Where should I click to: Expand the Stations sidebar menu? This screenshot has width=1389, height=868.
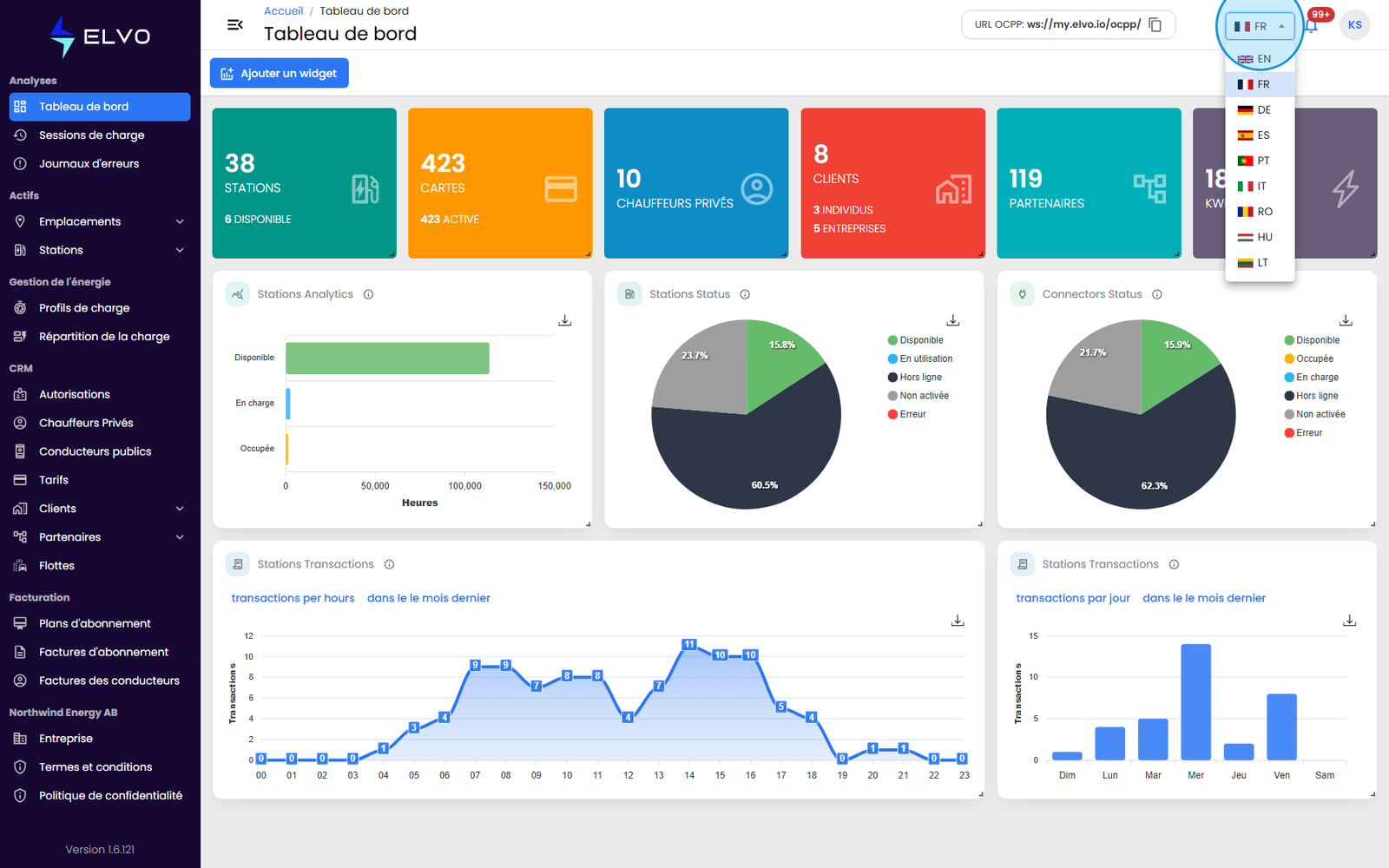pyautogui.click(x=100, y=250)
